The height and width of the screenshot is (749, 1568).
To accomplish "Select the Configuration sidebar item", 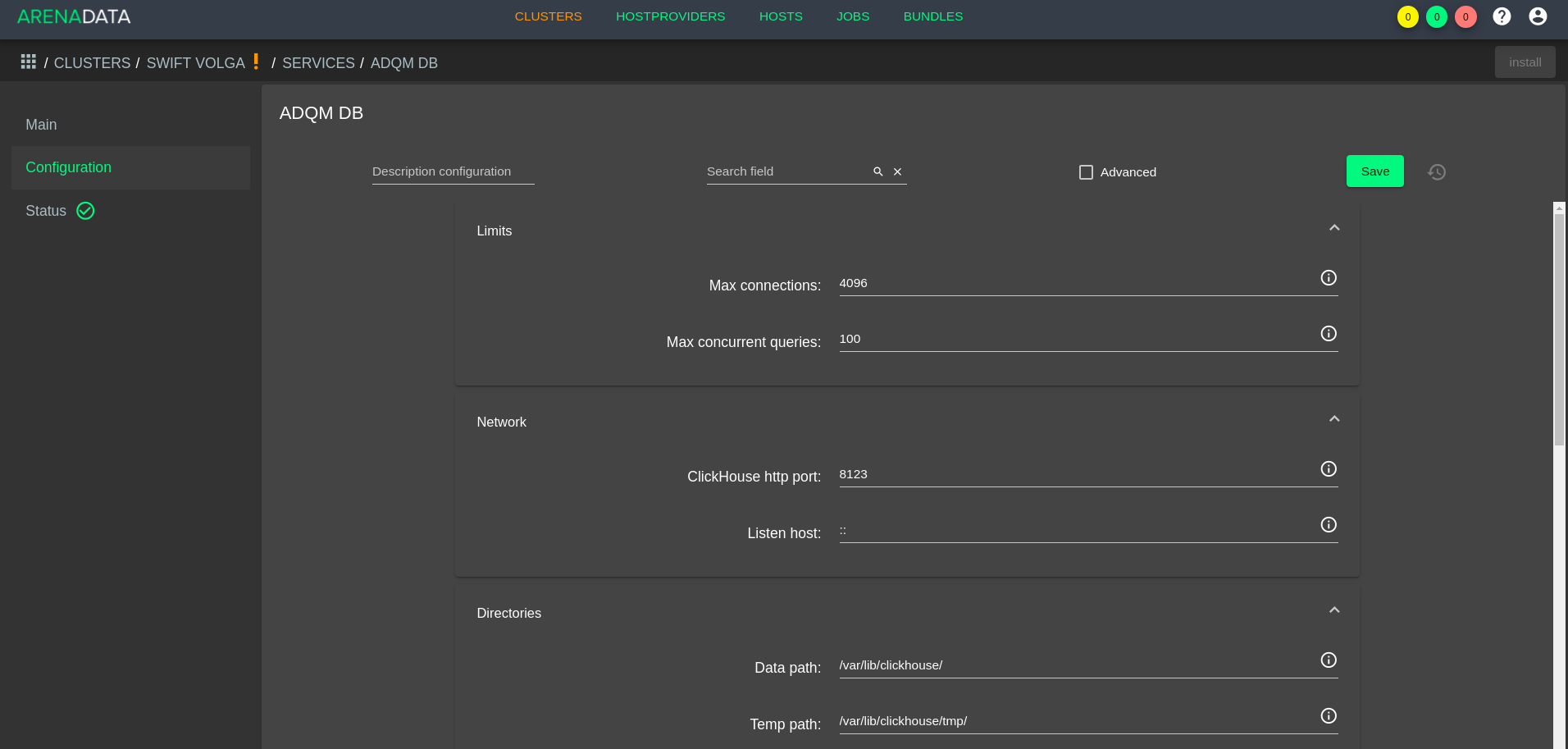I will (131, 167).
